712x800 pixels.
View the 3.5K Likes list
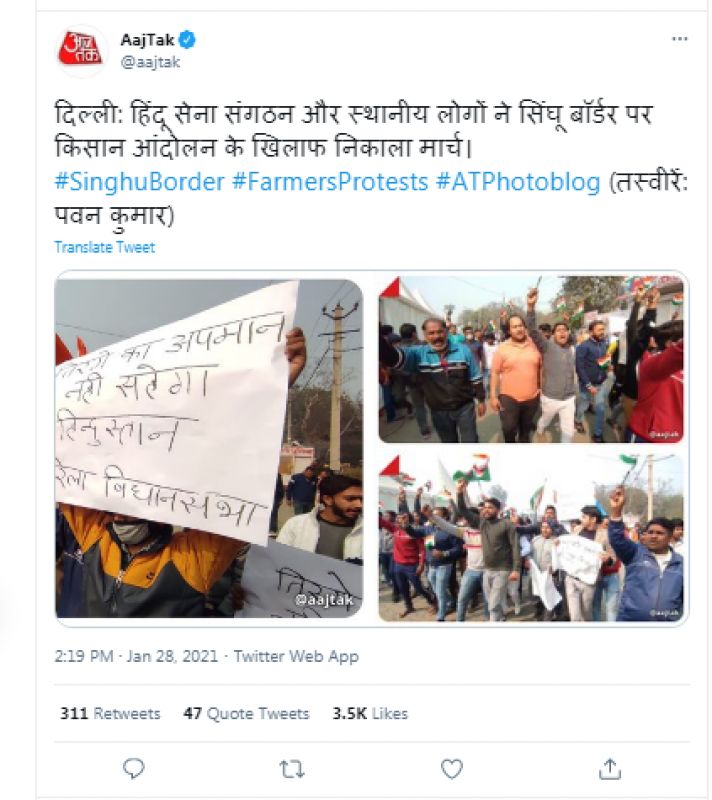(370, 713)
